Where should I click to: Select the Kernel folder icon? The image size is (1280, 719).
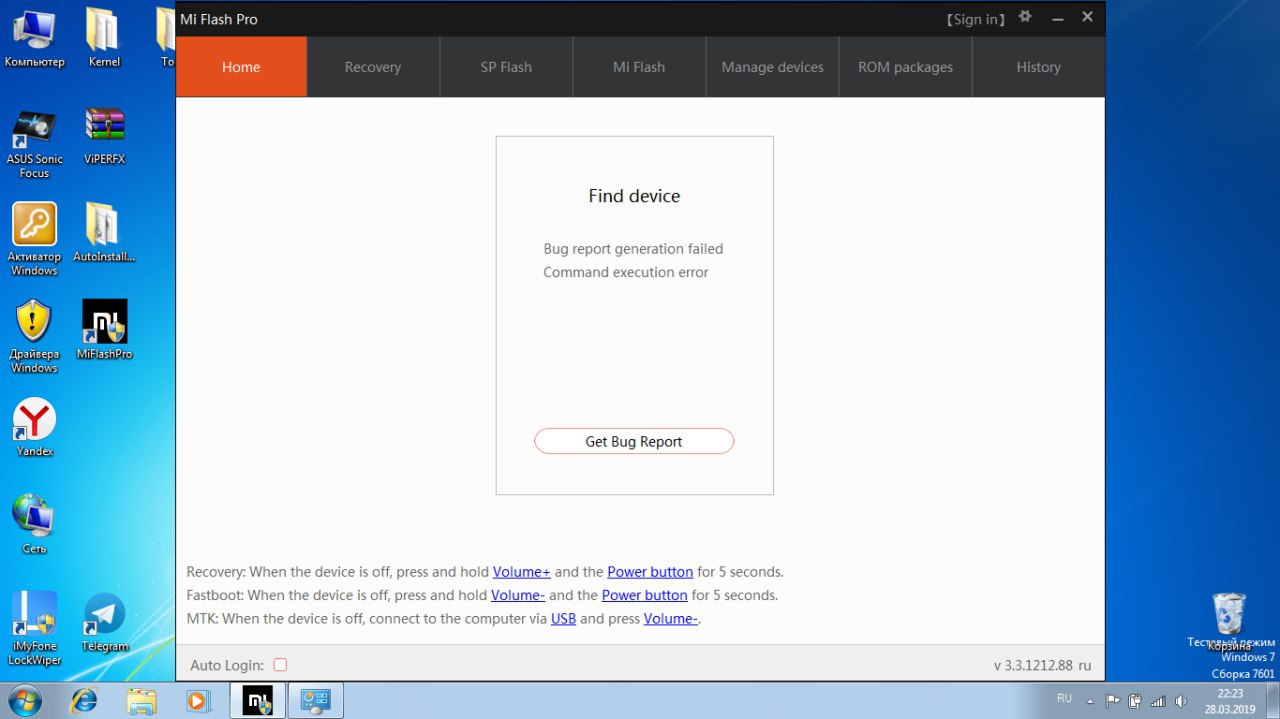click(104, 38)
